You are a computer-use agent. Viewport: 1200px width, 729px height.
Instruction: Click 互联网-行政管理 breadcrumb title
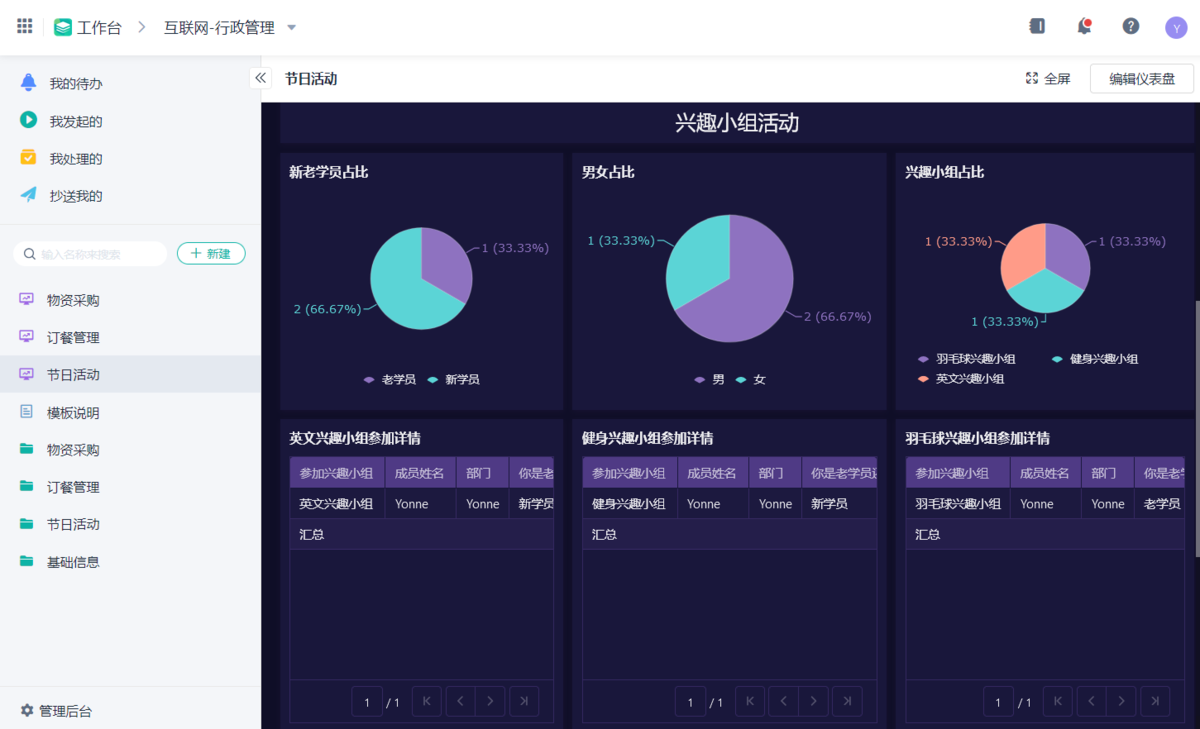(219, 28)
